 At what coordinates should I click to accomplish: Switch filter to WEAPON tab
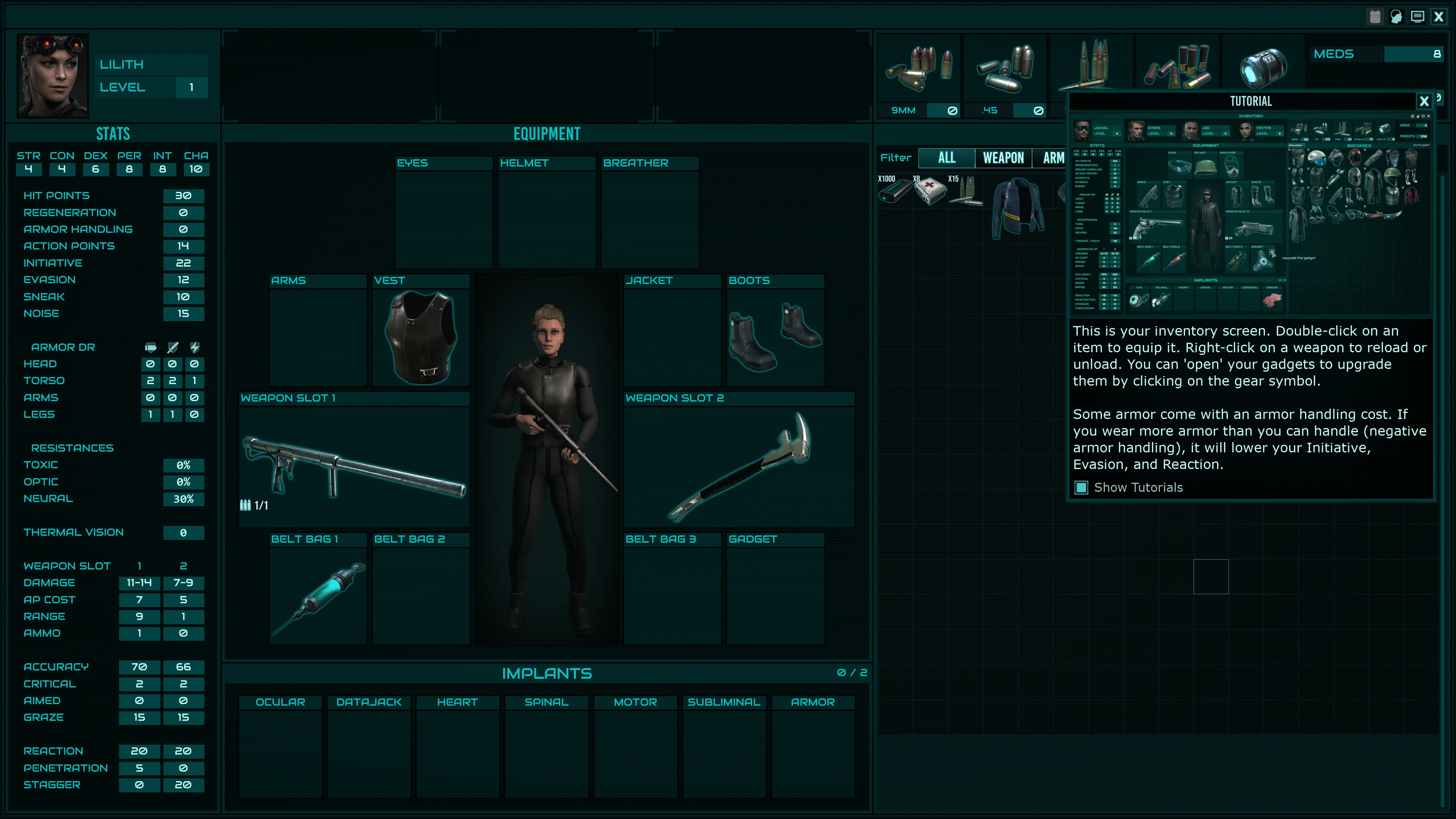click(1003, 158)
